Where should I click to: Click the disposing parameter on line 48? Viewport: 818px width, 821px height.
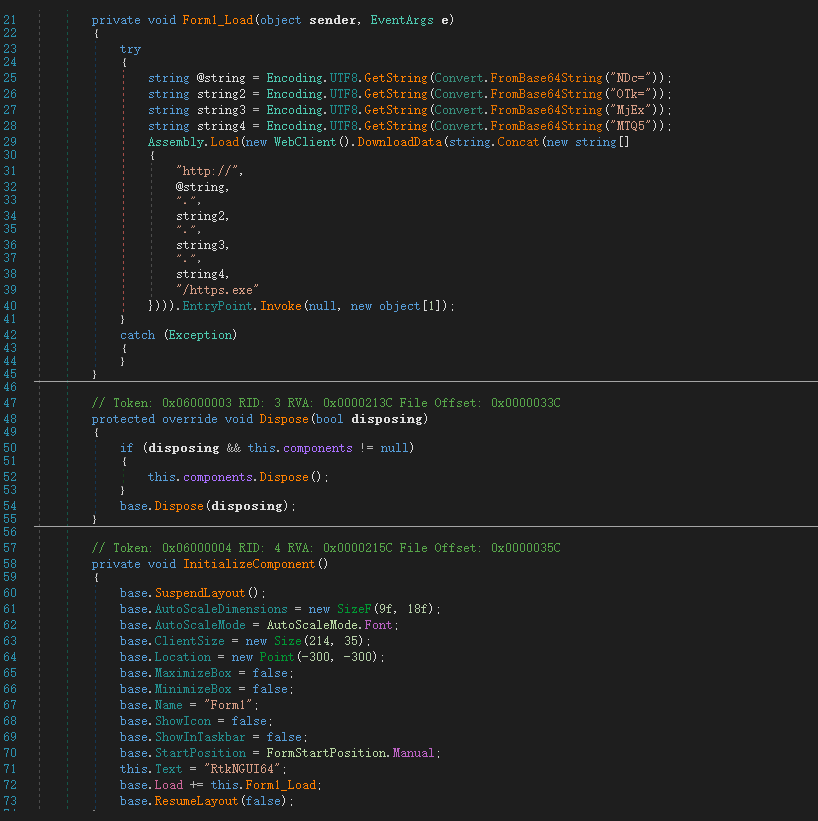[x=386, y=419]
